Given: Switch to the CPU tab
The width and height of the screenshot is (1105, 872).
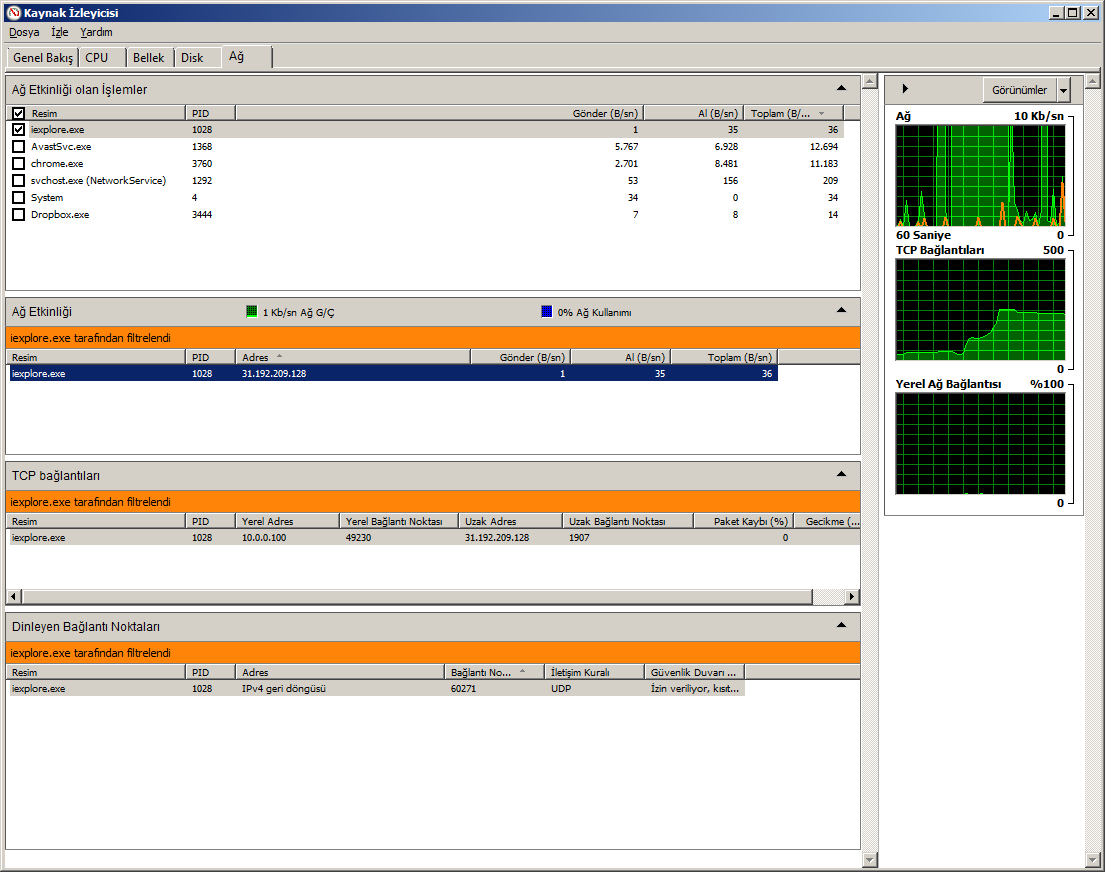Looking at the screenshot, I should pos(102,58).
